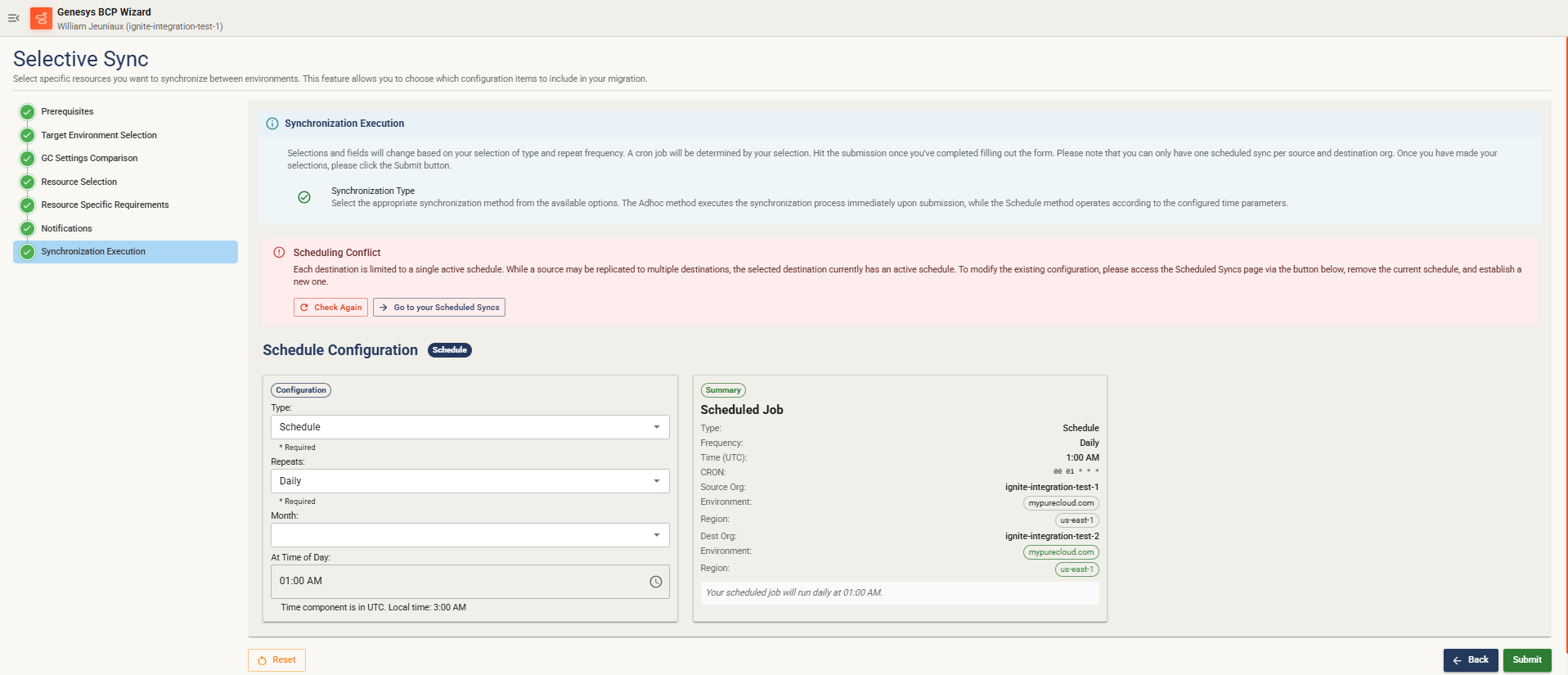This screenshot has width=1568, height=675.
Task: Open the Type dropdown showing Schedule
Action: click(x=470, y=427)
